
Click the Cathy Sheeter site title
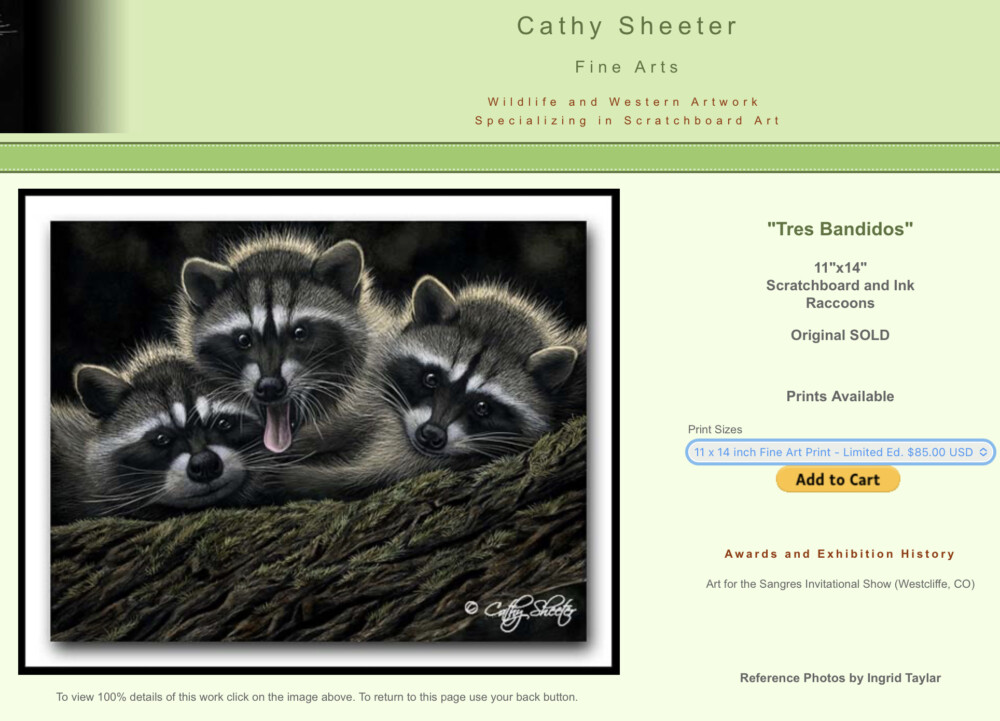click(x=627, y=26)
